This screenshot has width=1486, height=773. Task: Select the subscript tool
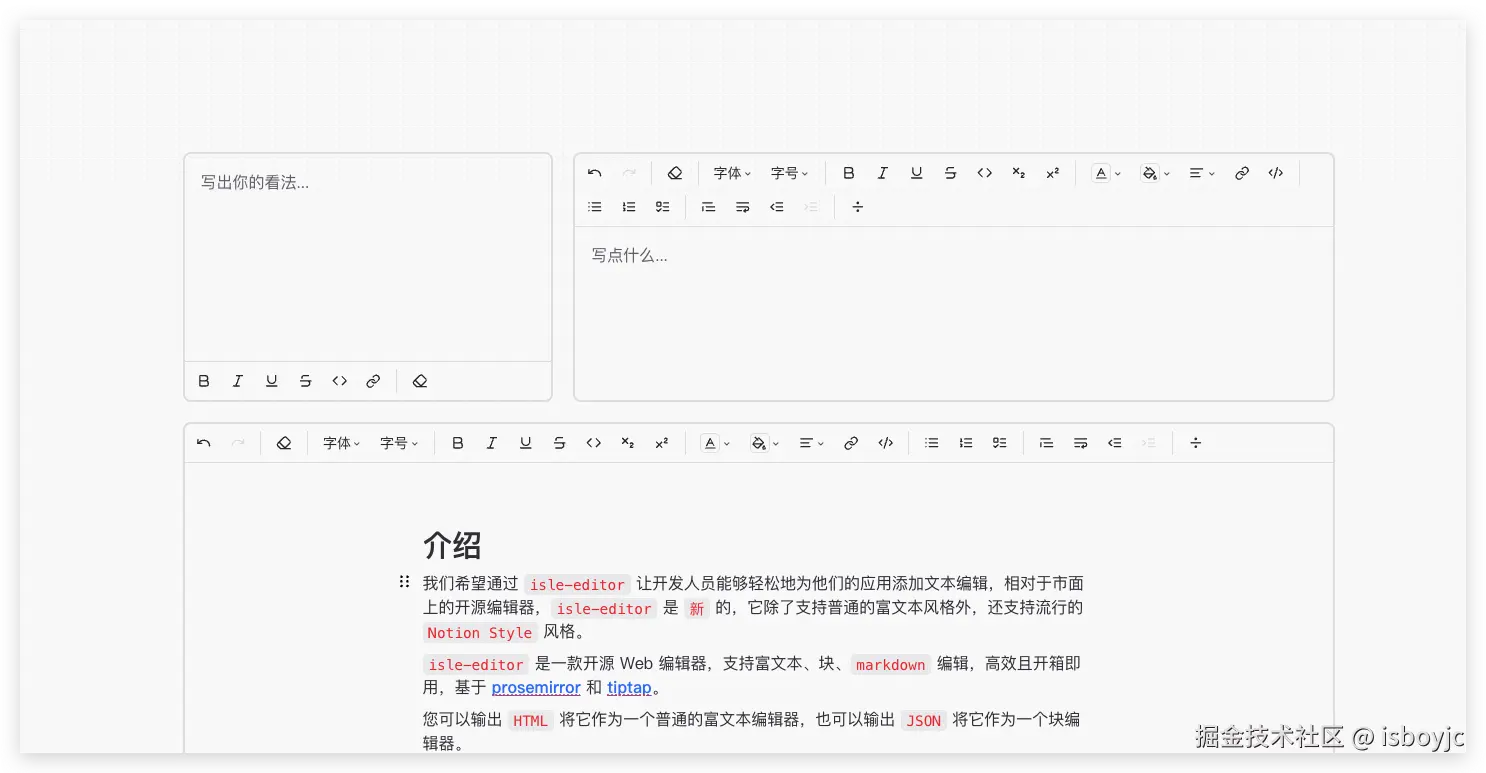1018,172
